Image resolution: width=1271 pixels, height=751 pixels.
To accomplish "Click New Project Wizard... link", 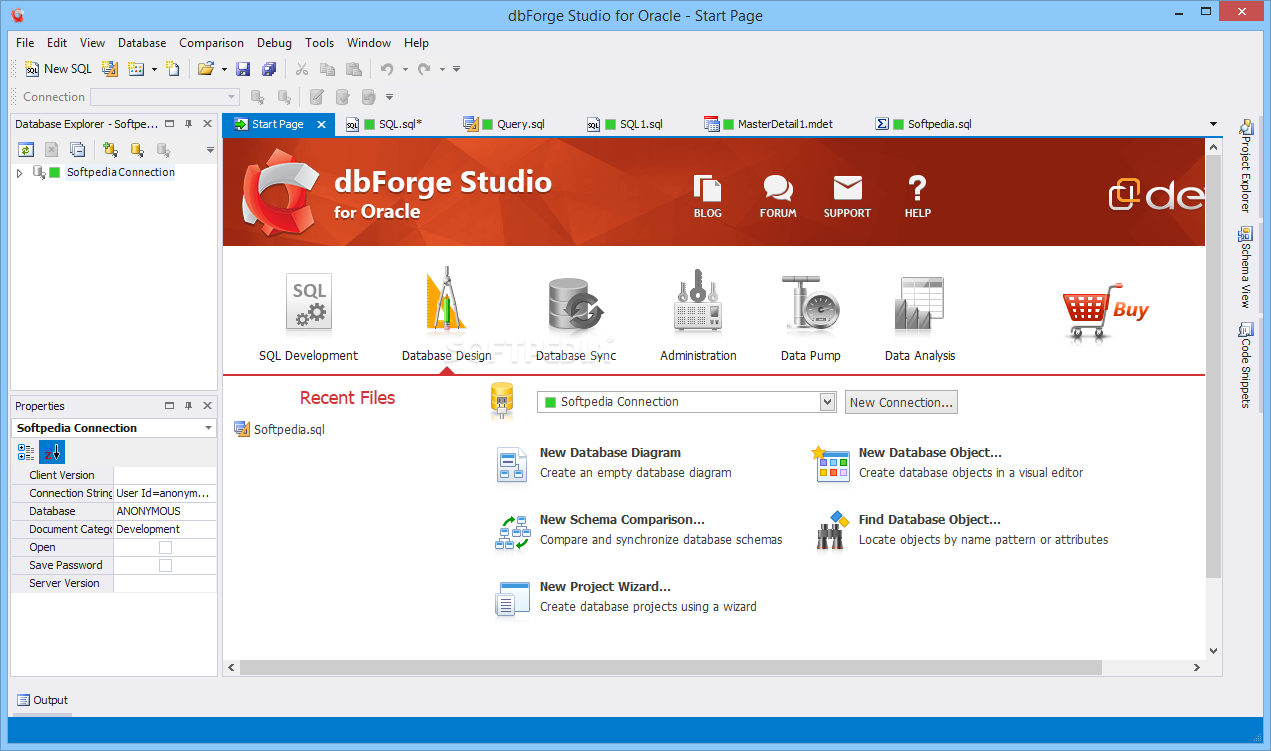I will [x=605, y=587].
